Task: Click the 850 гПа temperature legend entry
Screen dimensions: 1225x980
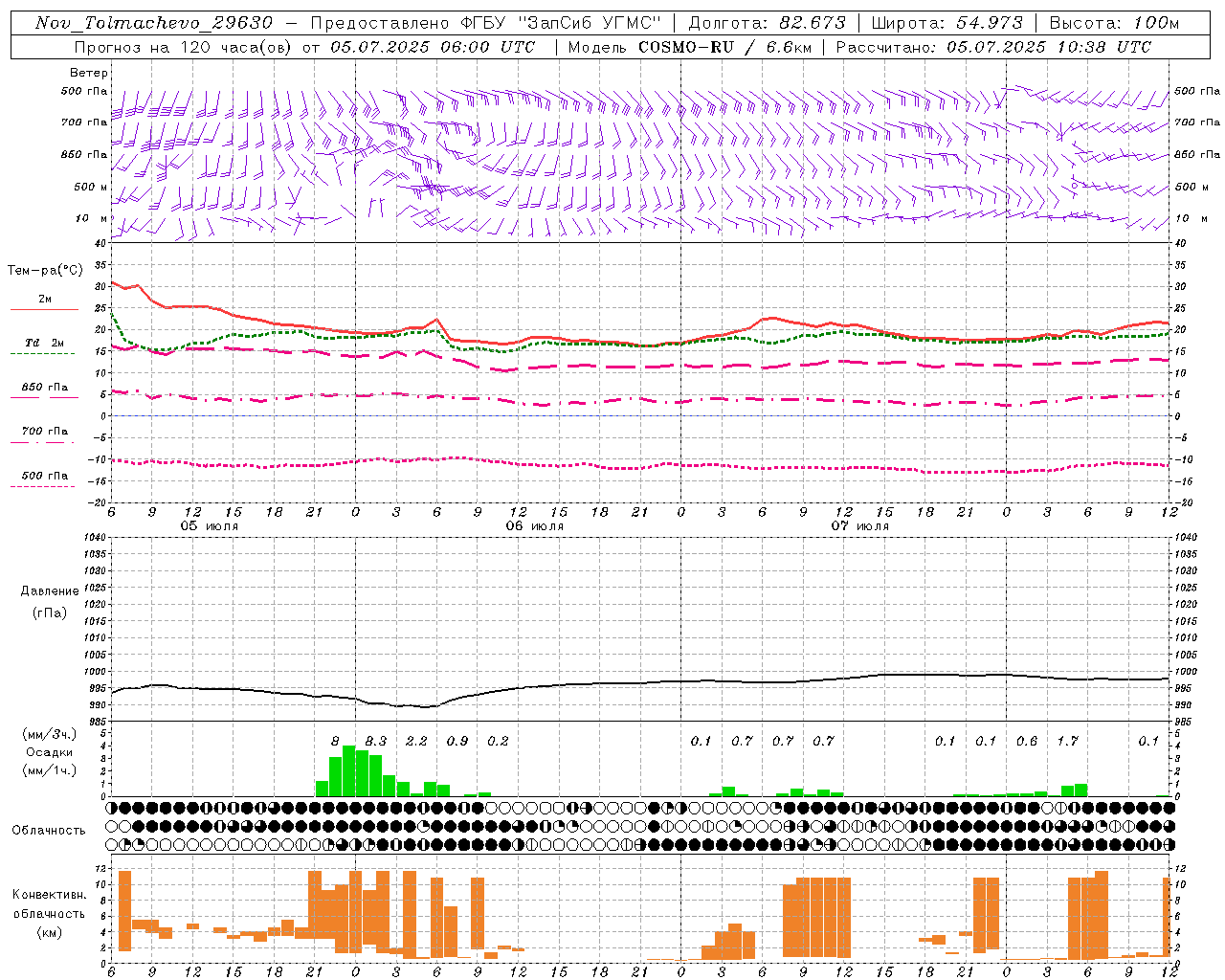Action: pos(44,388)
